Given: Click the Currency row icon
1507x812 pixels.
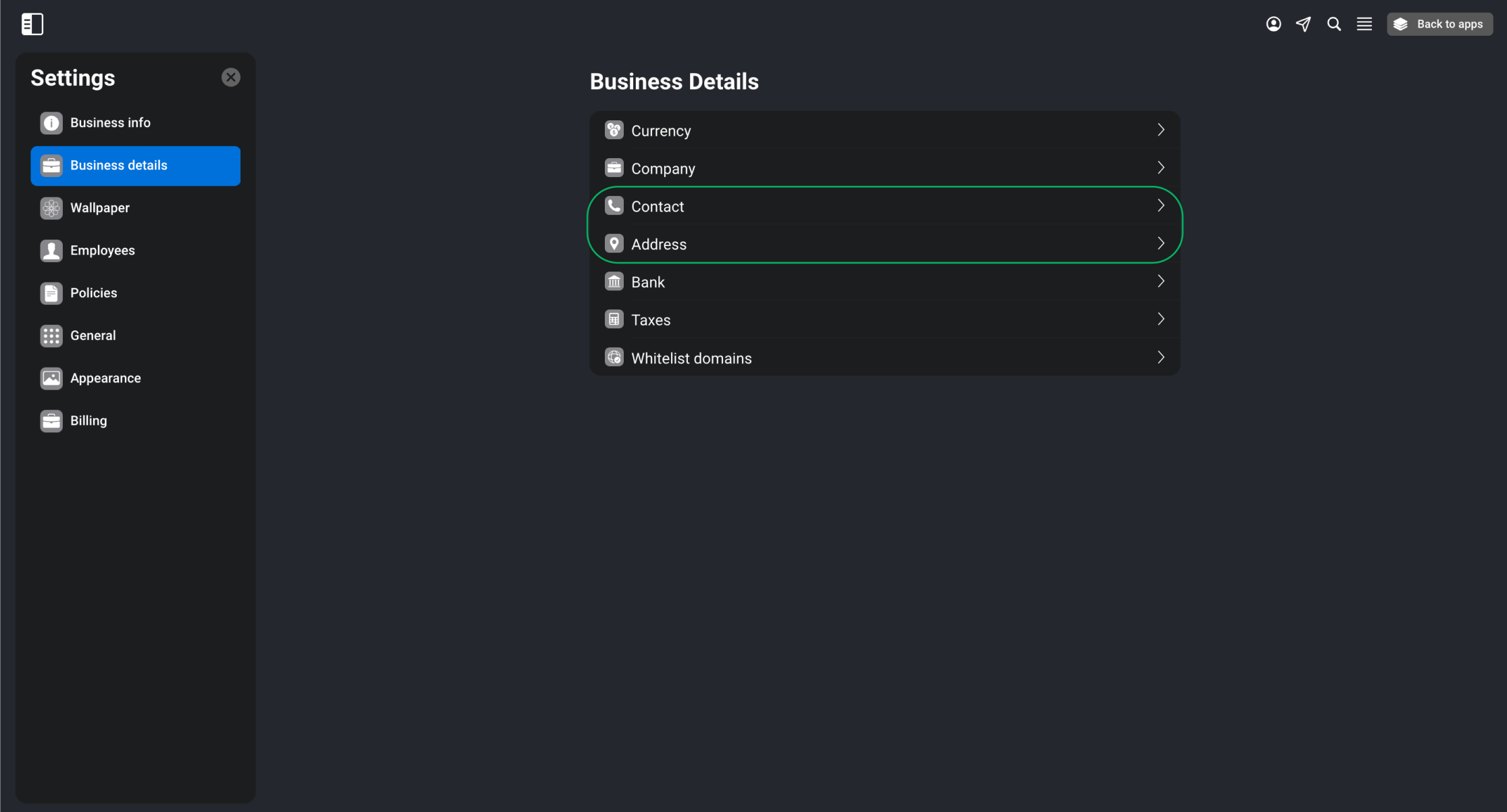Looking at the screenshot, I should [614, 130].
